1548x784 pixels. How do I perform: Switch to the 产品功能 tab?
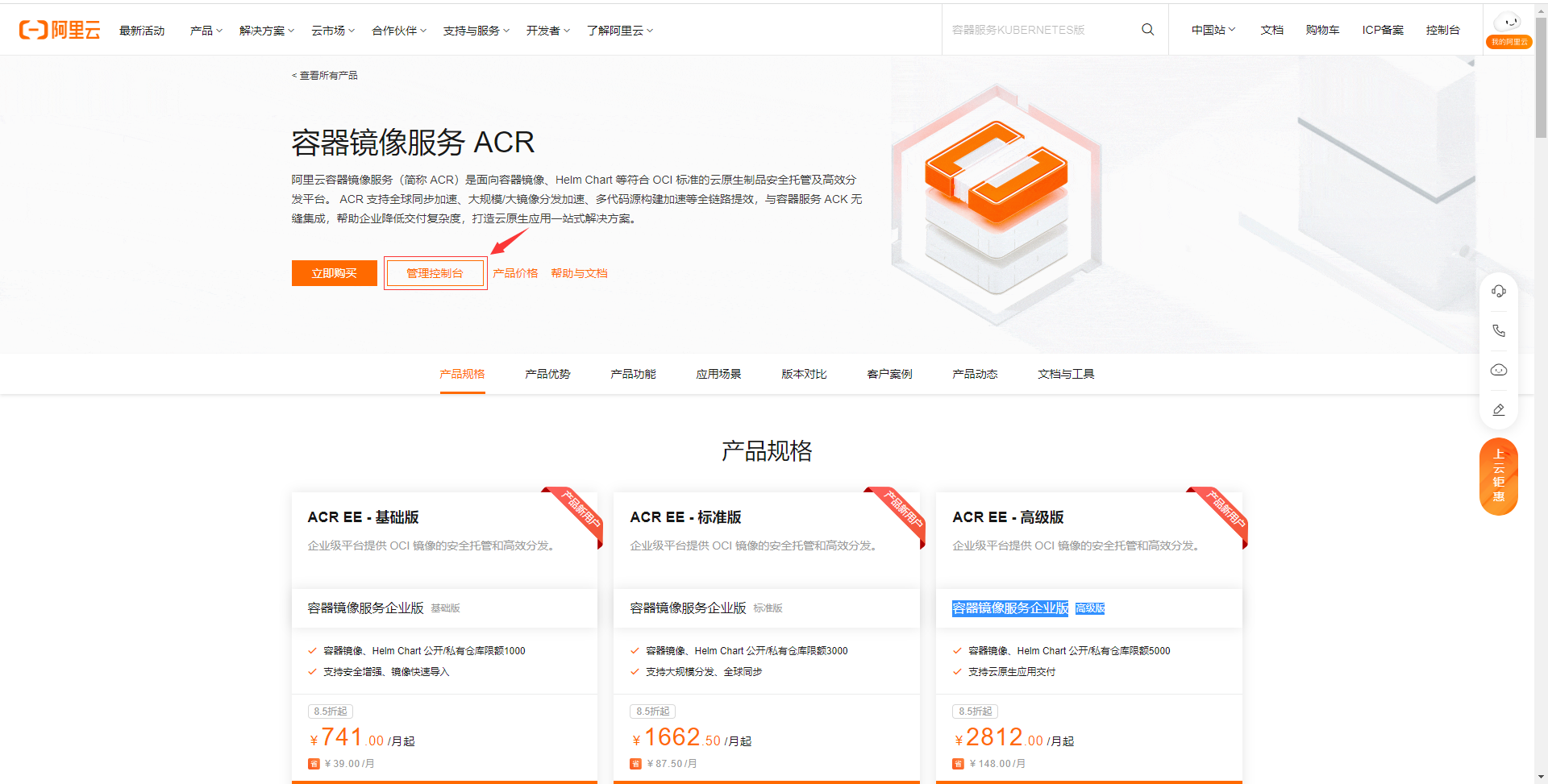click(x=633, y=374)
